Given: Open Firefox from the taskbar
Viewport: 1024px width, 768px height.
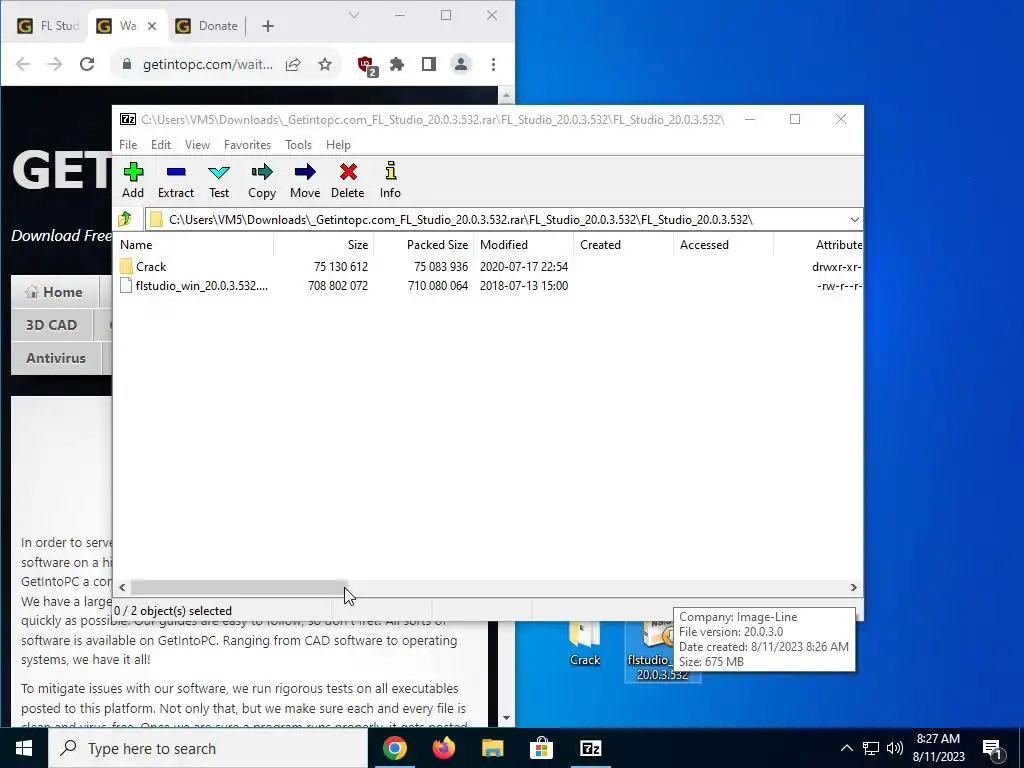Looking at the screenshot, I should point(444,748).
